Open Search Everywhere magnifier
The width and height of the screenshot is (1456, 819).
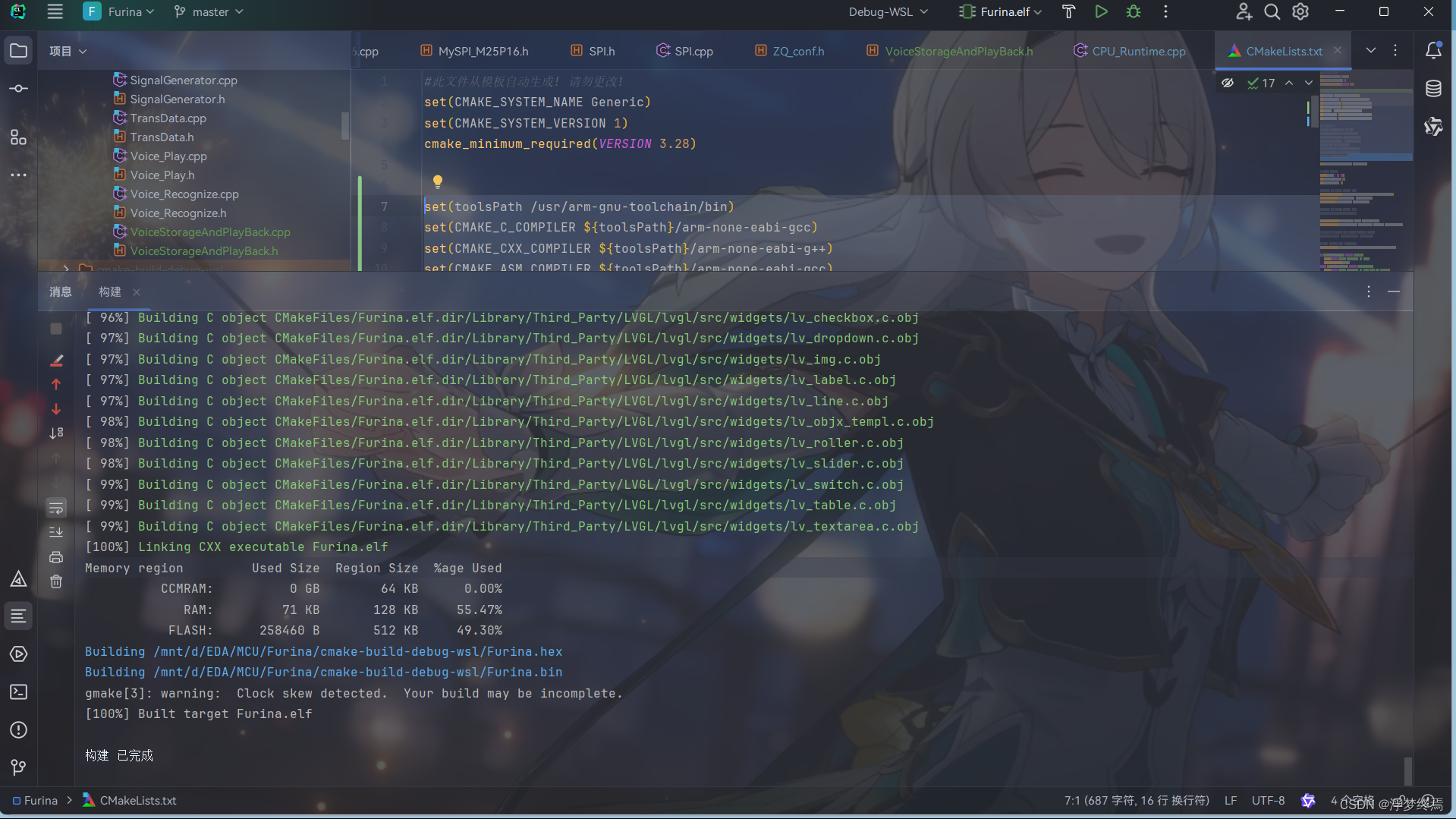point(1272,11)
